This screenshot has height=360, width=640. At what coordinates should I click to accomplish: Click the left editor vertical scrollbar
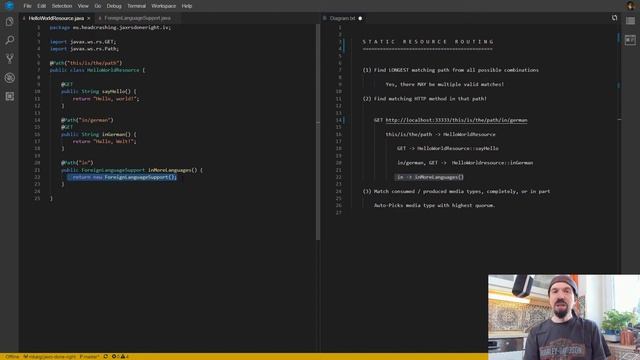point(318,132)
